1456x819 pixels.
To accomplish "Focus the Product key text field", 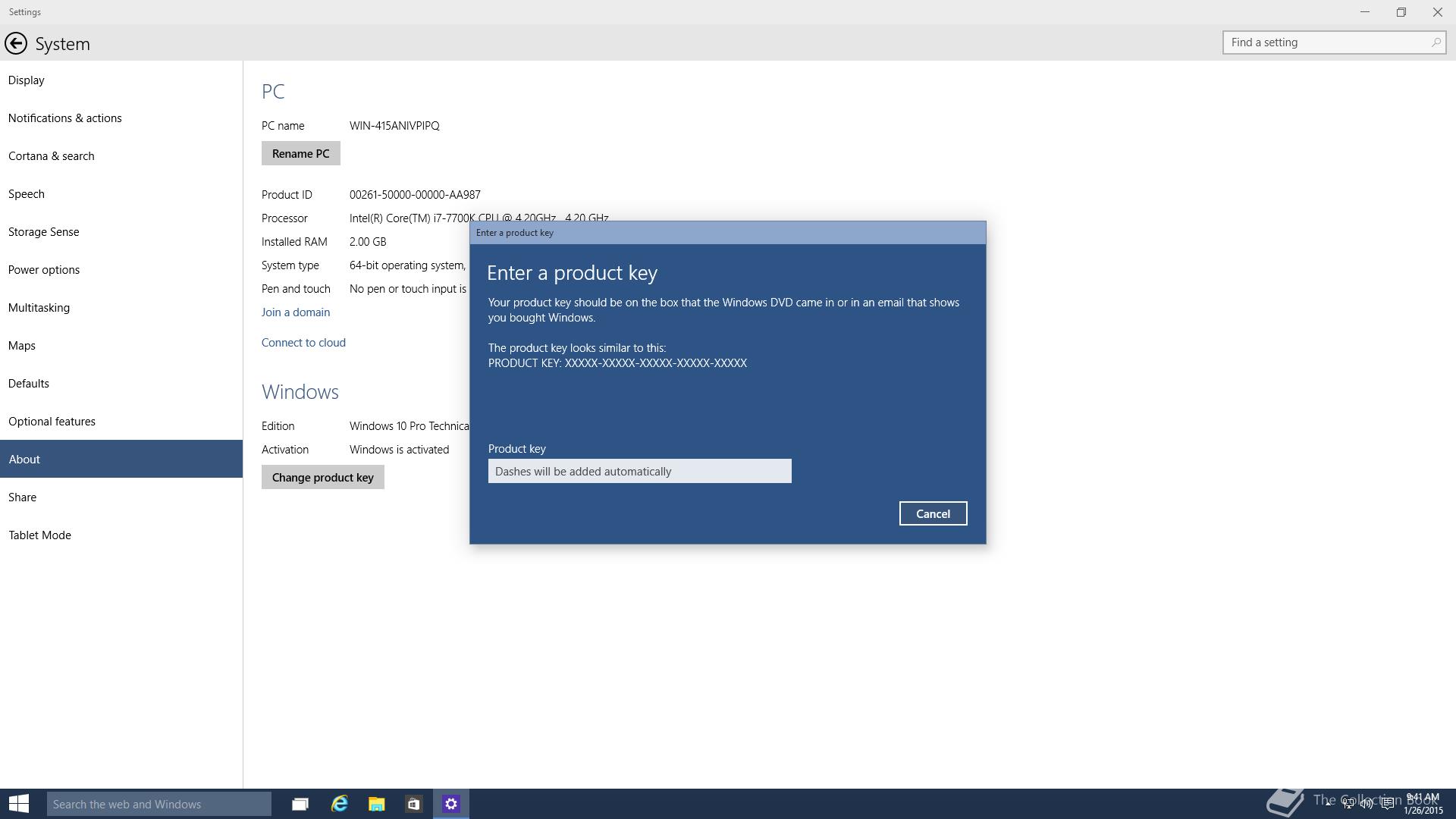I will pyautogui.click(x=640, y=471).
